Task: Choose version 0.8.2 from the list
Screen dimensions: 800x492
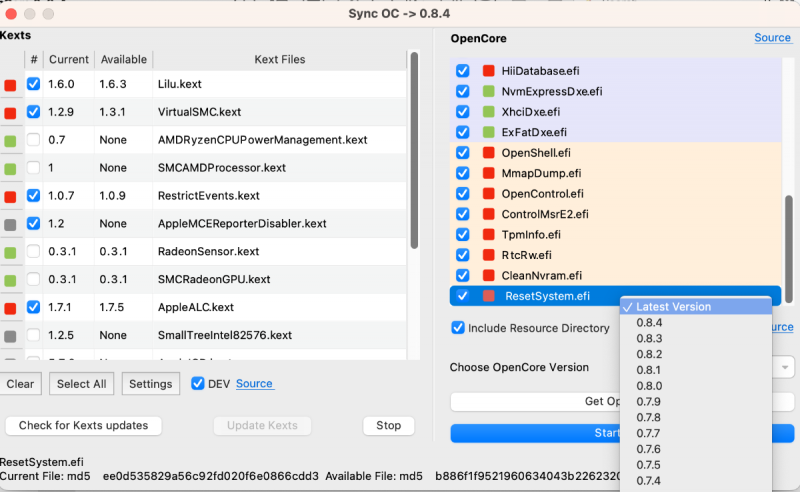Action: [649, 354]
